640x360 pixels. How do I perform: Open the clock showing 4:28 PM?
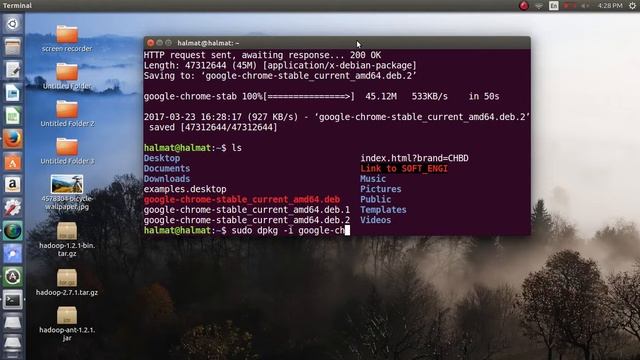610,6
